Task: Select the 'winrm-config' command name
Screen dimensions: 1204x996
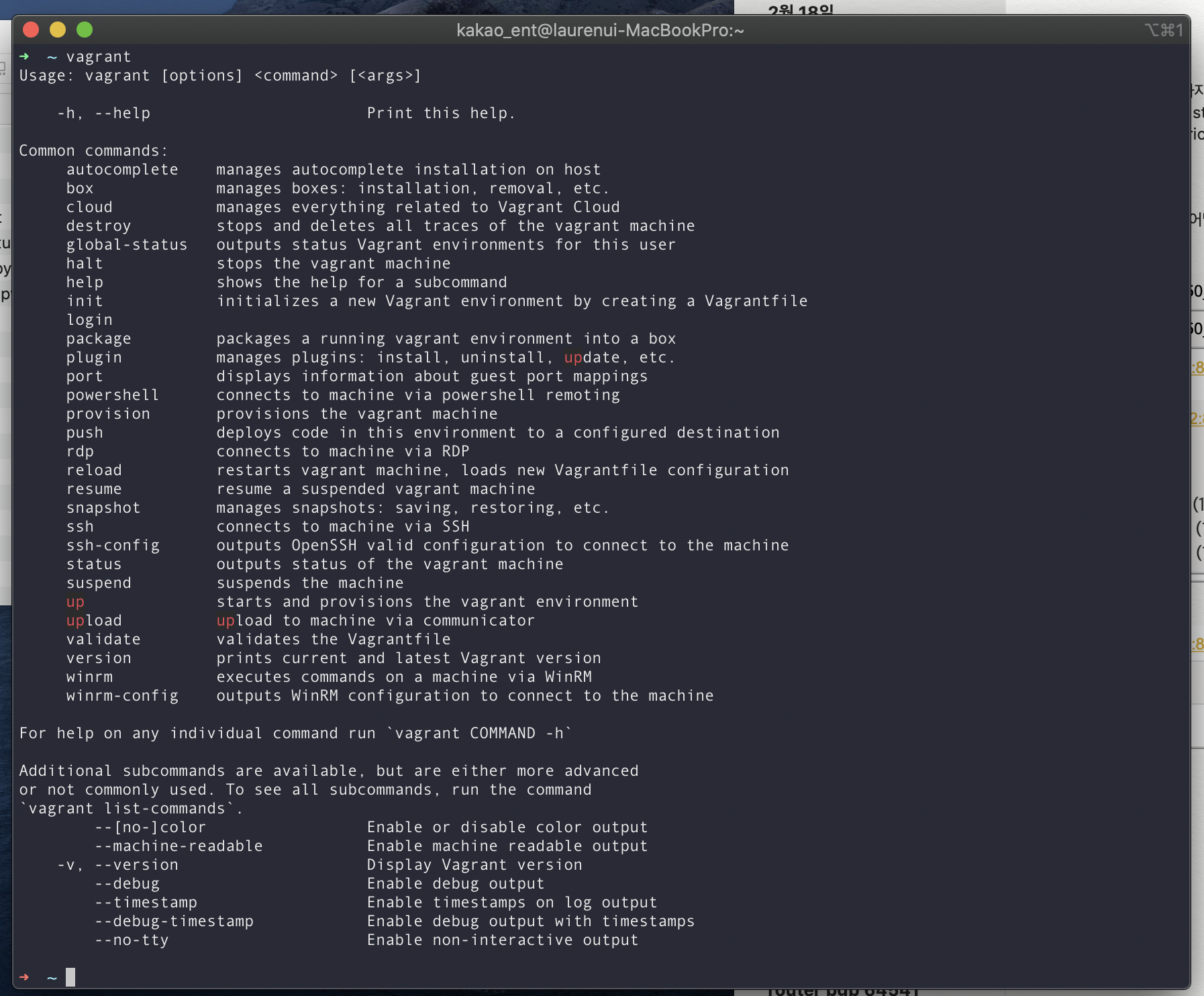Action: (x=122, y=696)
